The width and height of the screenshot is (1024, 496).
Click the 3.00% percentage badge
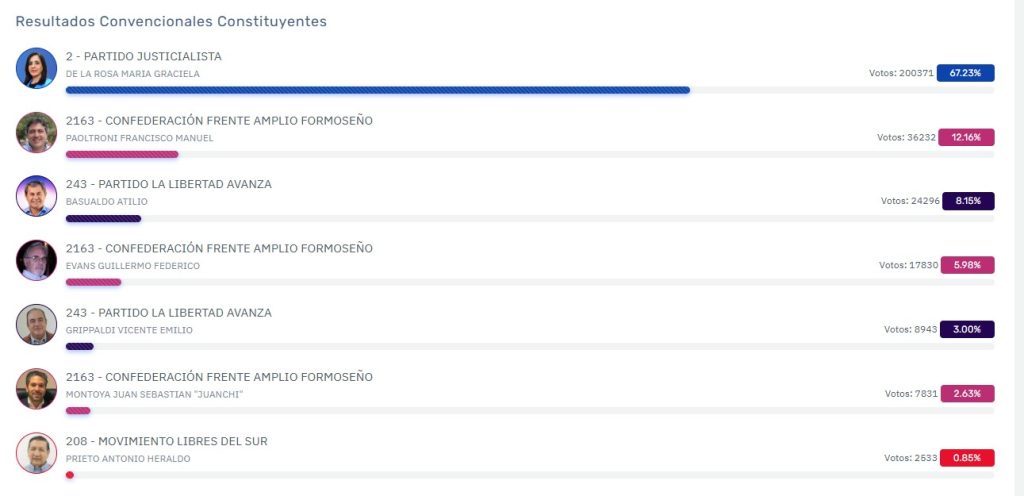(x=967, y=330)
